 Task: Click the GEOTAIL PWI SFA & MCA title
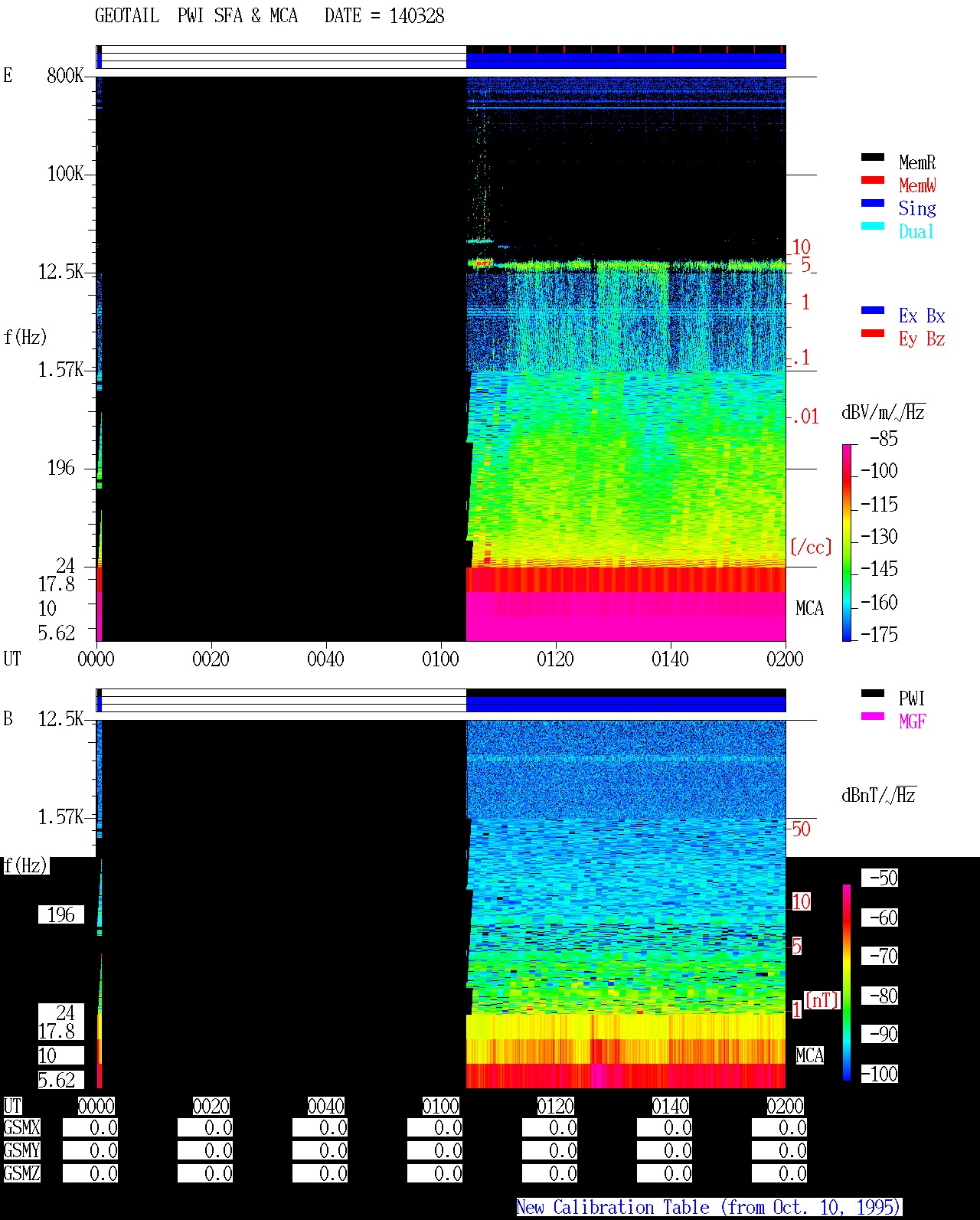(x=196, y=16)
